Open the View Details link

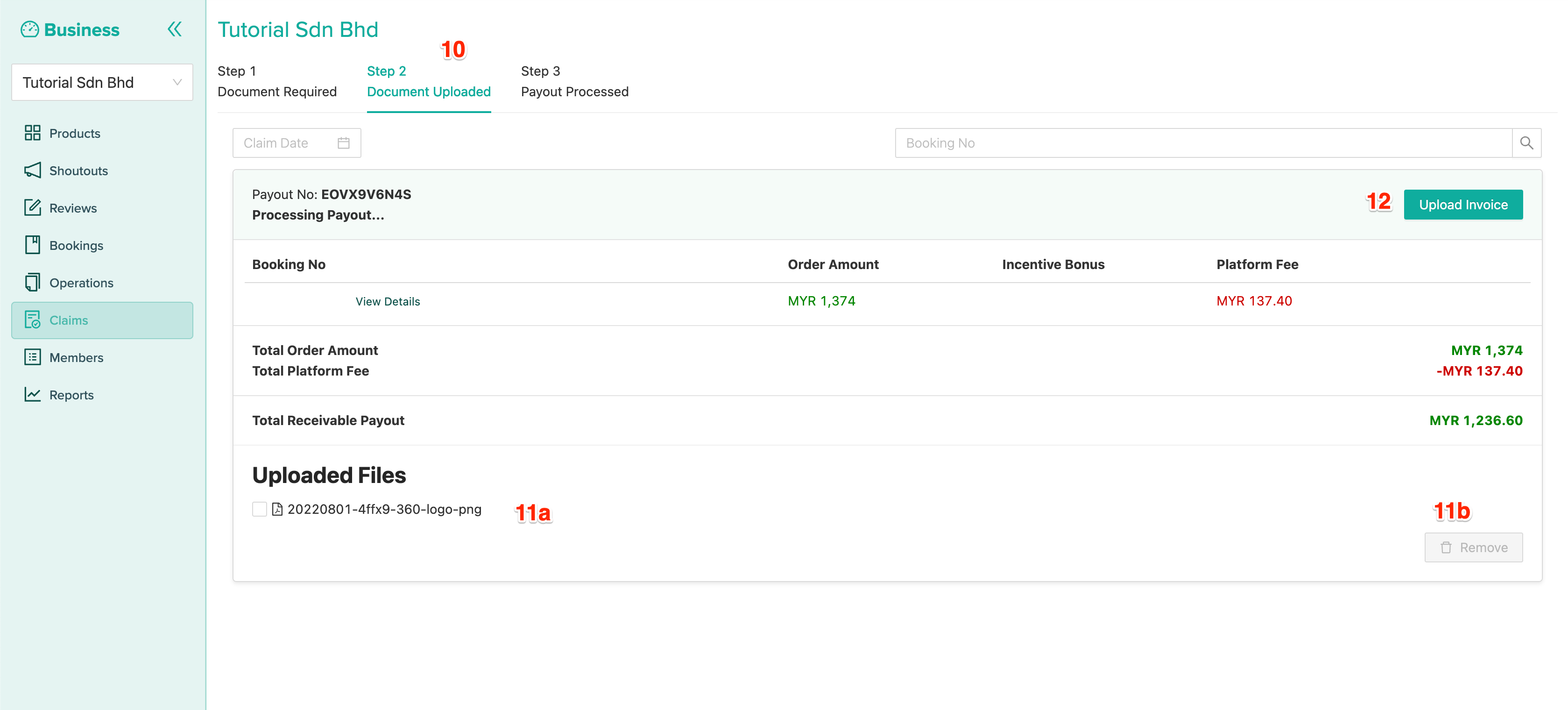point(388,301)
